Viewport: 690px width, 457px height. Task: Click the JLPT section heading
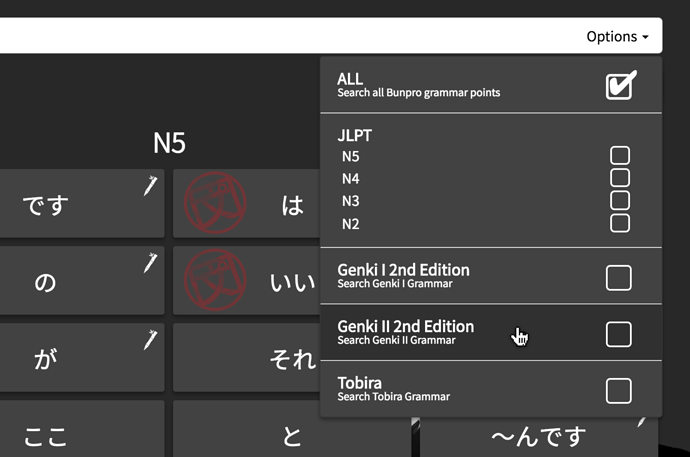point(355,135)
